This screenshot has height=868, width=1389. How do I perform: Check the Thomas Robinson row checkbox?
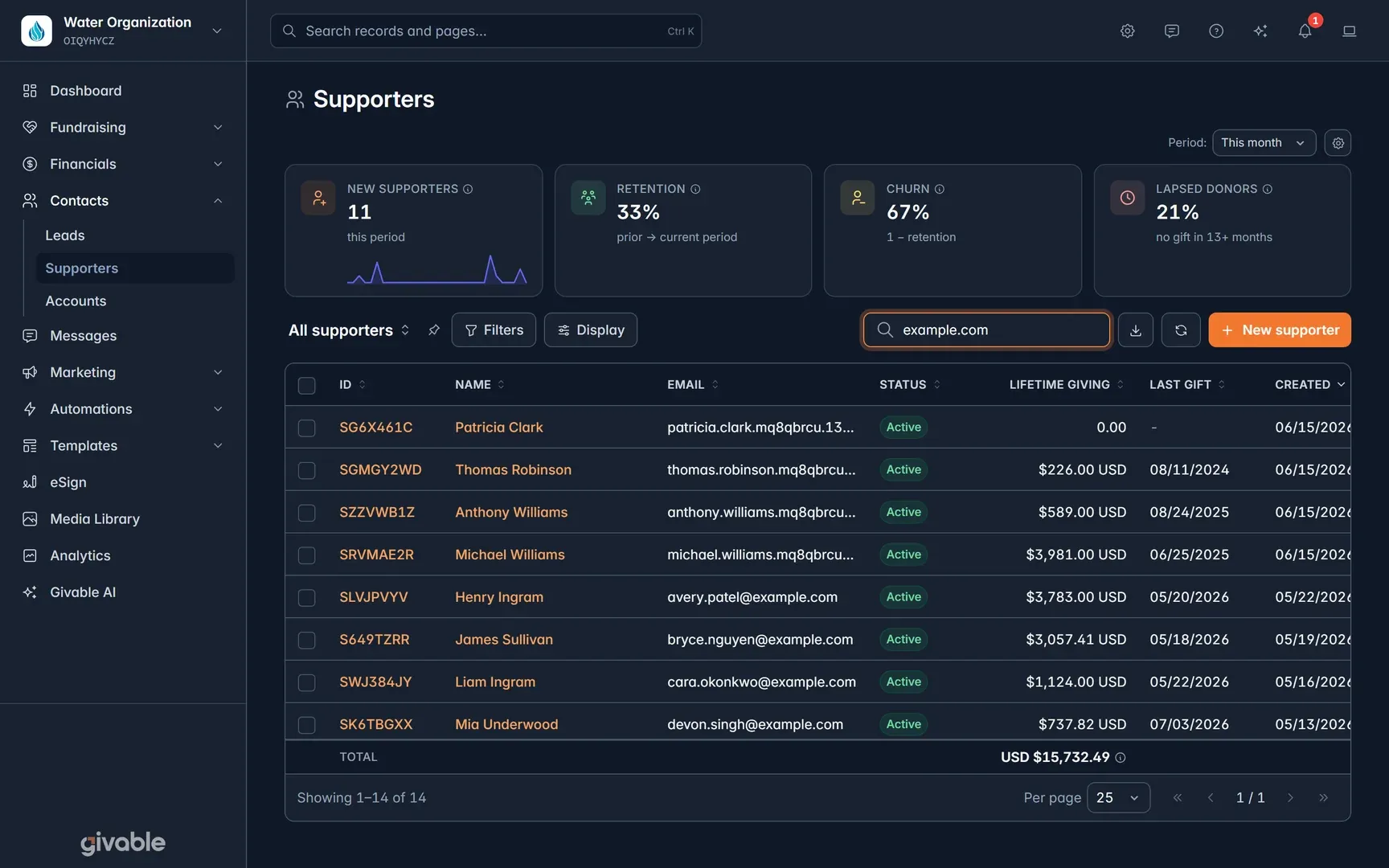pyautogui.click(x=307, y=470)
